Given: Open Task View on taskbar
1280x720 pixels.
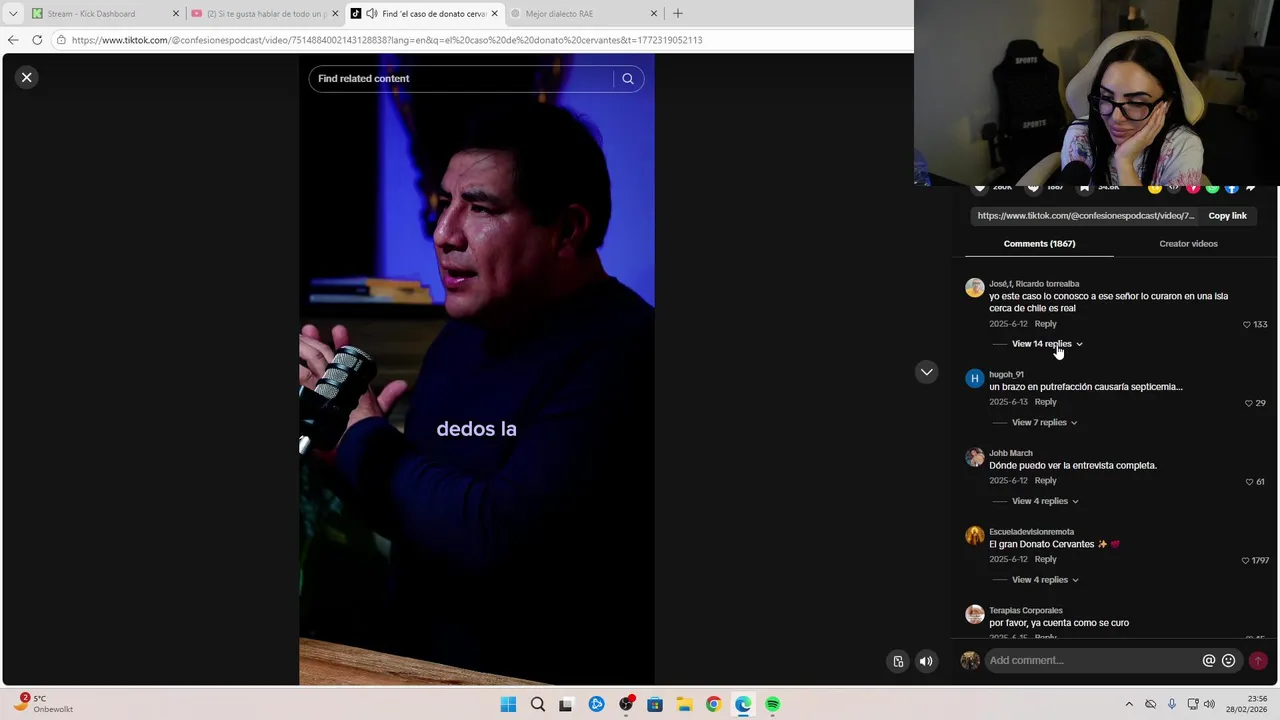Looking at the screenshot, I should point(566,705).
